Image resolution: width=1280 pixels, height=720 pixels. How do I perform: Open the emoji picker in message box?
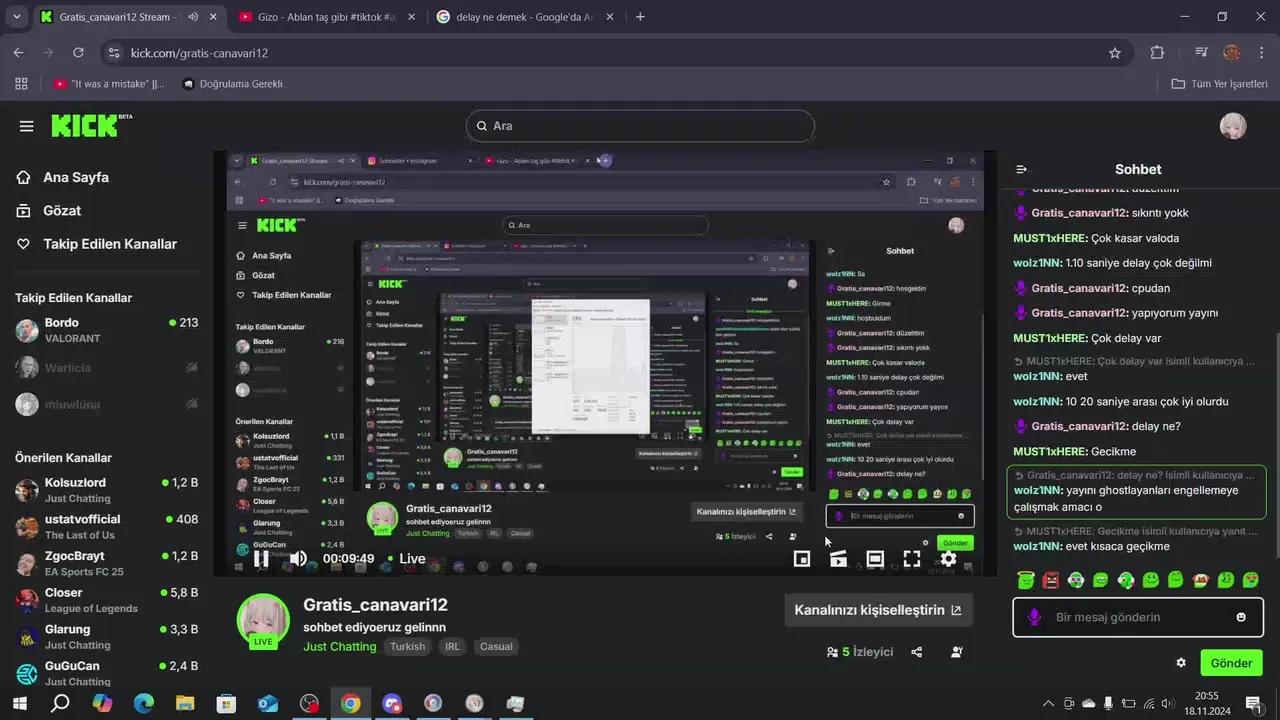(x=1241, y=617)
